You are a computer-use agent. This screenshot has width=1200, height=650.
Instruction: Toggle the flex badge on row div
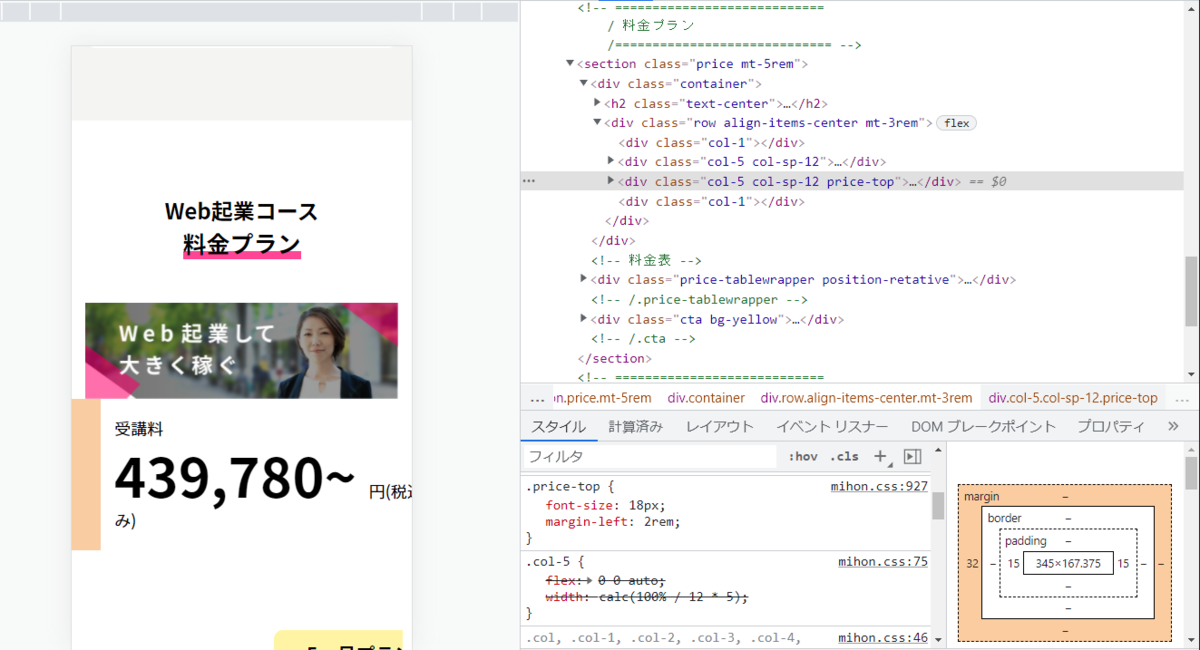point(956,123)
